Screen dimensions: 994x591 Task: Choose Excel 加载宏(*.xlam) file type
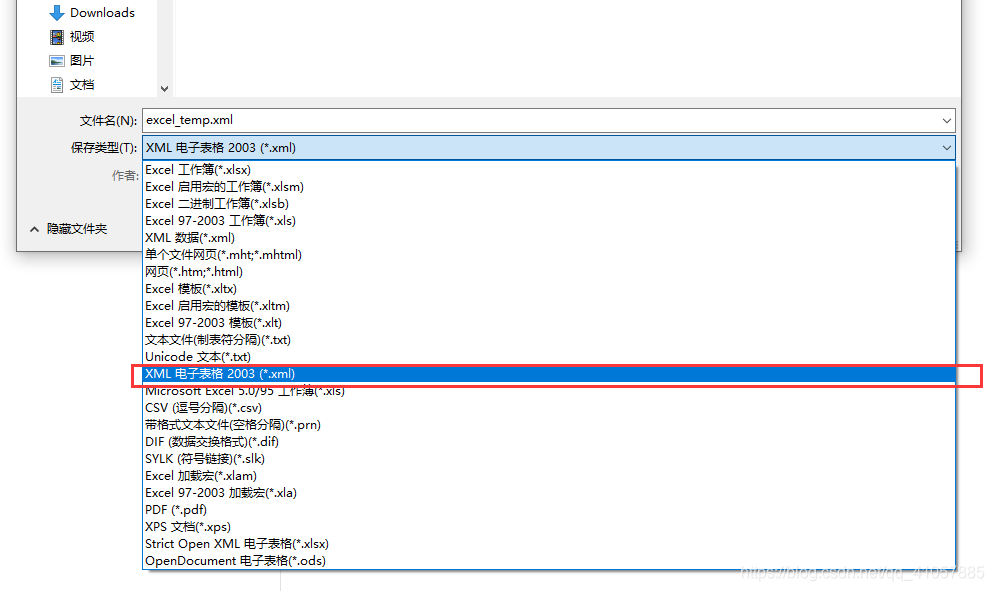[x=549, y=476]
